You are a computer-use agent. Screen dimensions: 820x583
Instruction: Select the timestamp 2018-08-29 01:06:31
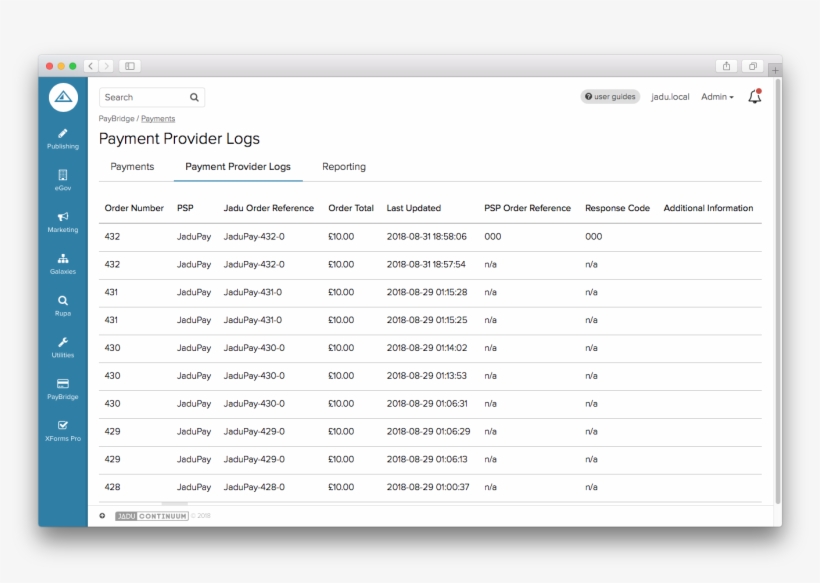click(427, 404)
